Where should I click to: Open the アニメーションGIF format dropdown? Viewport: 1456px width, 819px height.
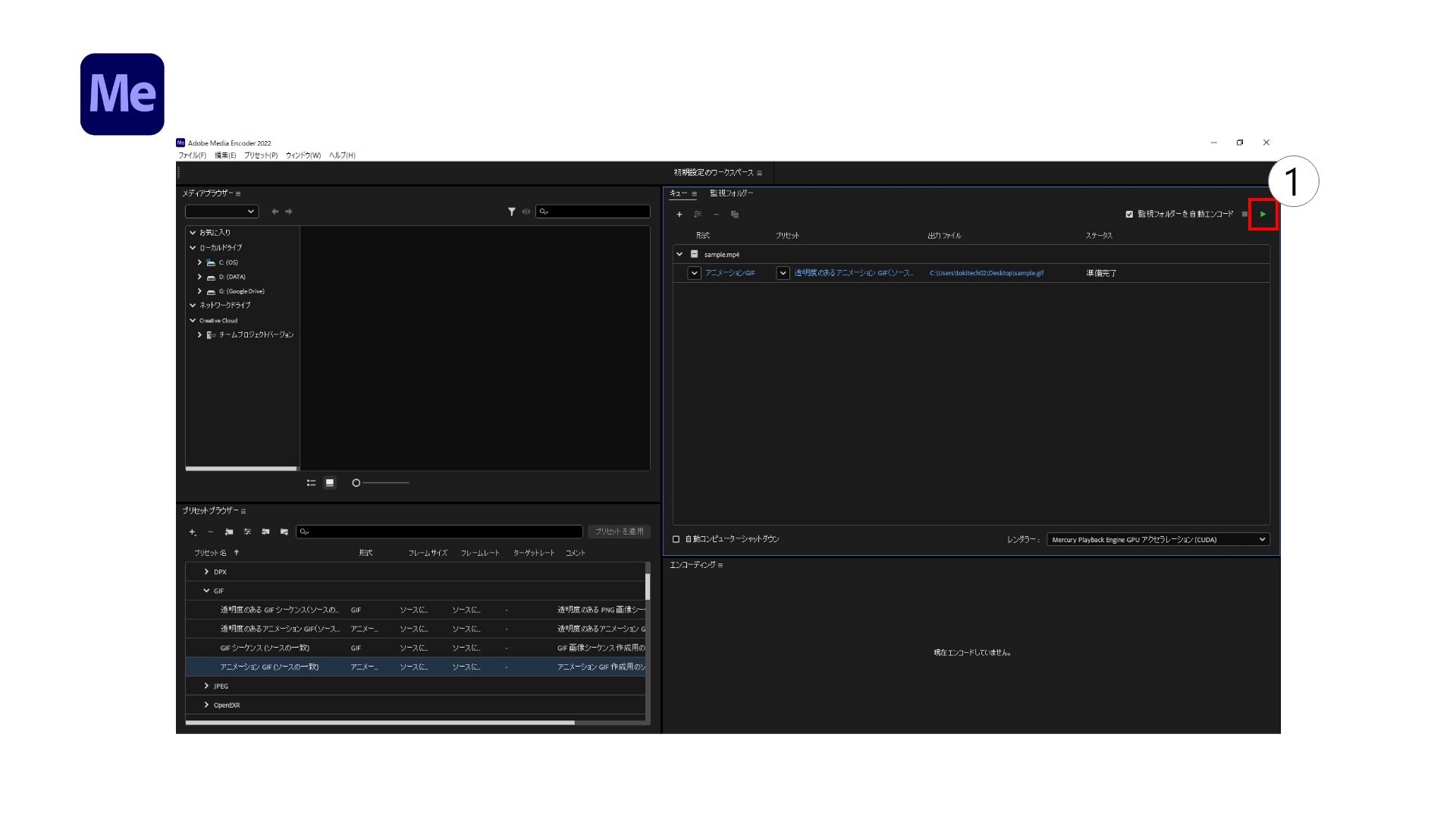point(694,273)
